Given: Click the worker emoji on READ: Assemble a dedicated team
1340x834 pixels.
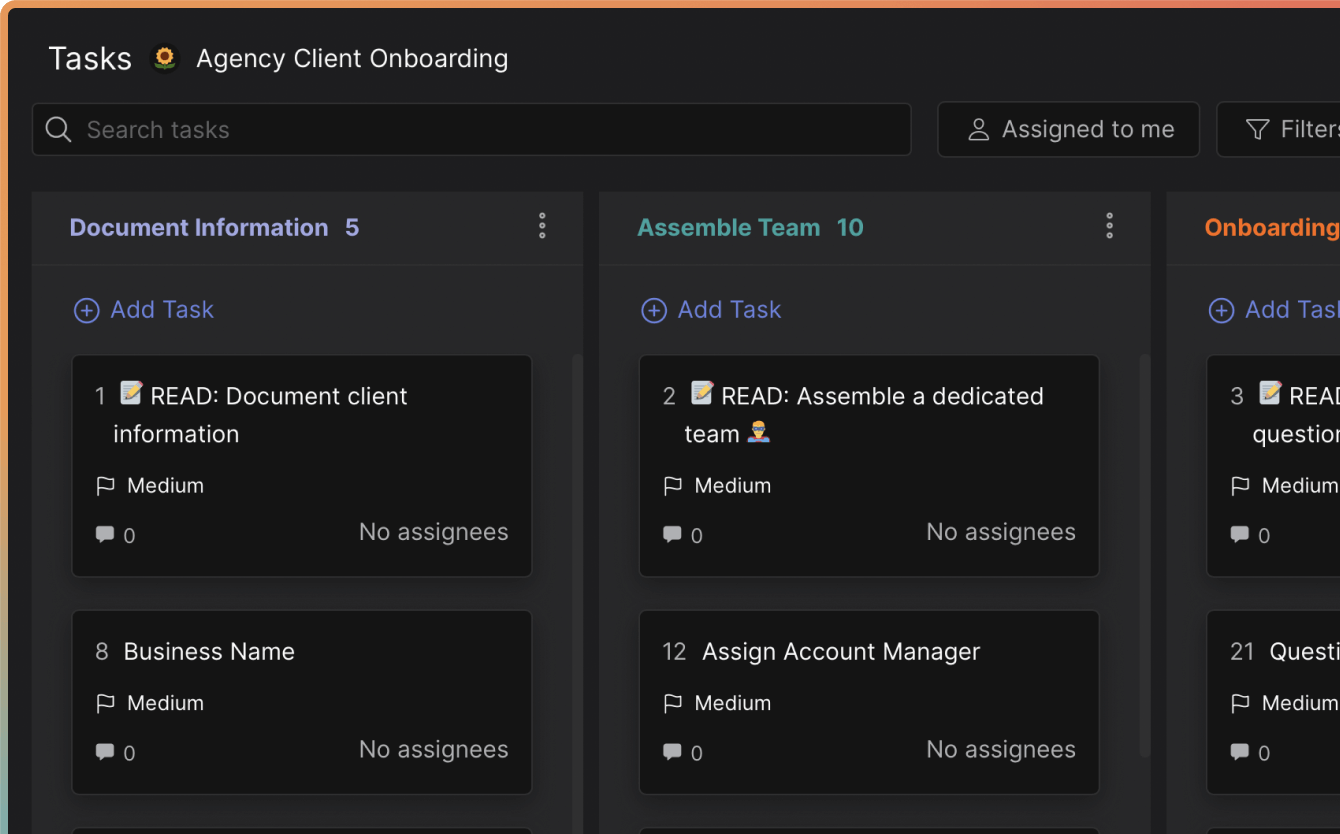Looking at the screenshot, I should coord(758,433).
